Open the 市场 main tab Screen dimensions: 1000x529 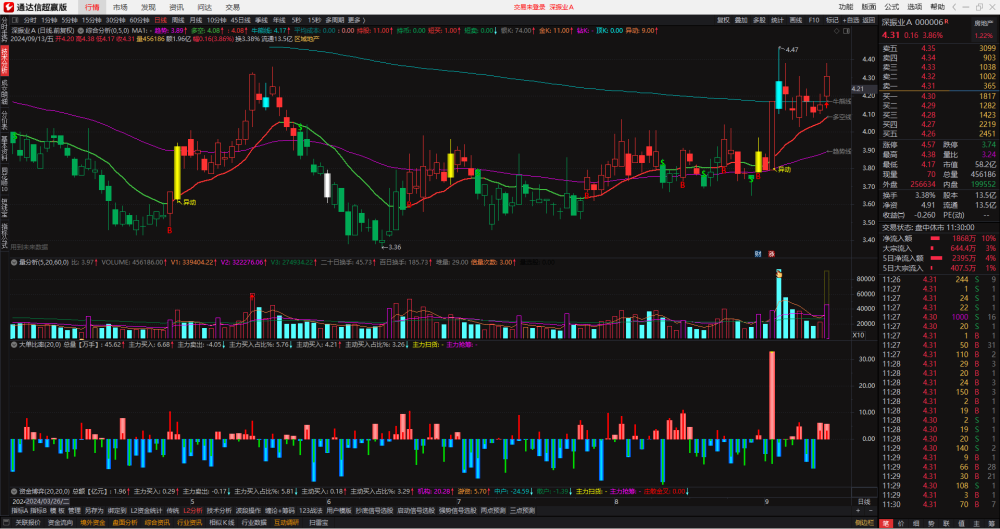[x=120, y=7]
